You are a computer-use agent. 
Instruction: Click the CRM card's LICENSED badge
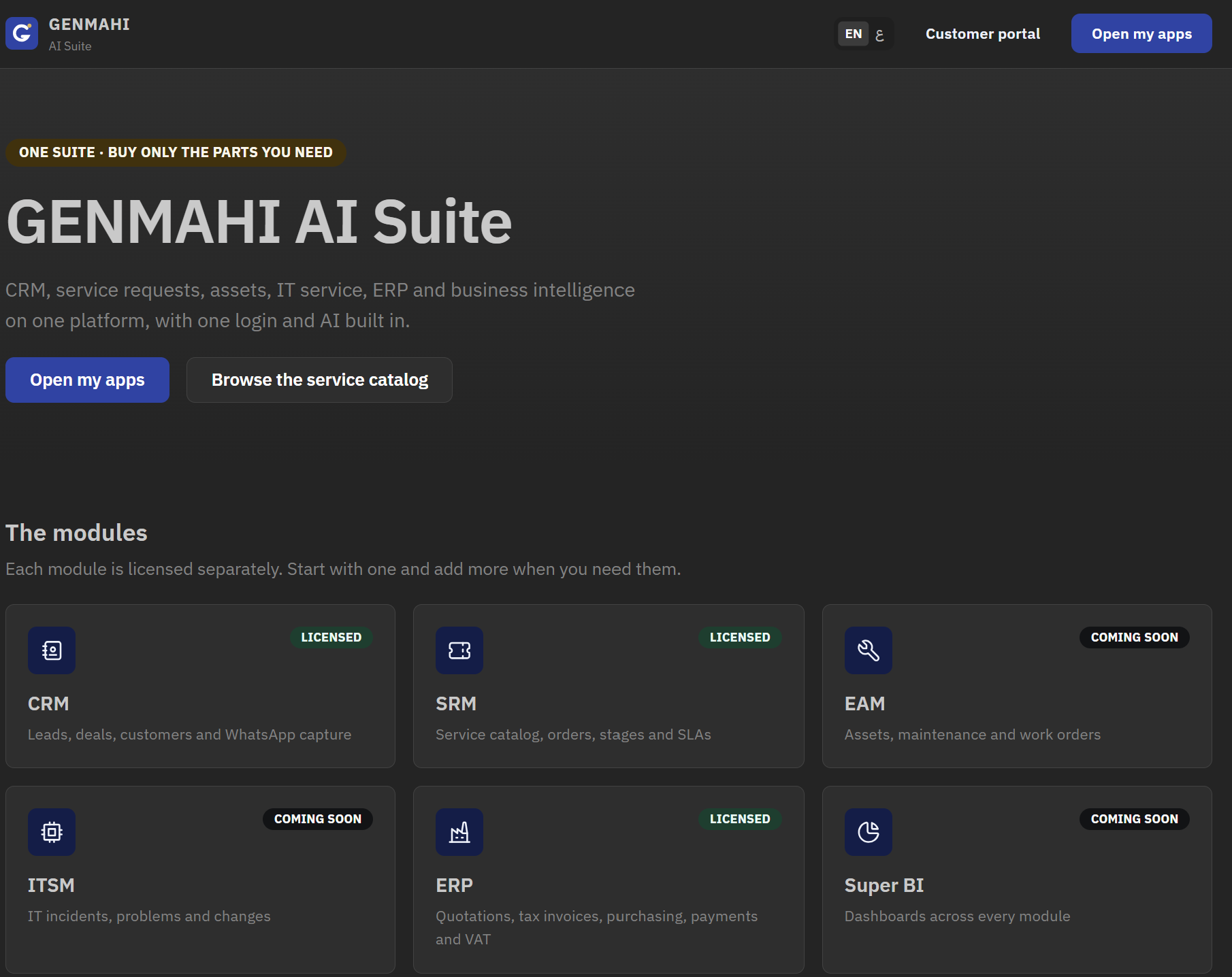click(331, 637)
